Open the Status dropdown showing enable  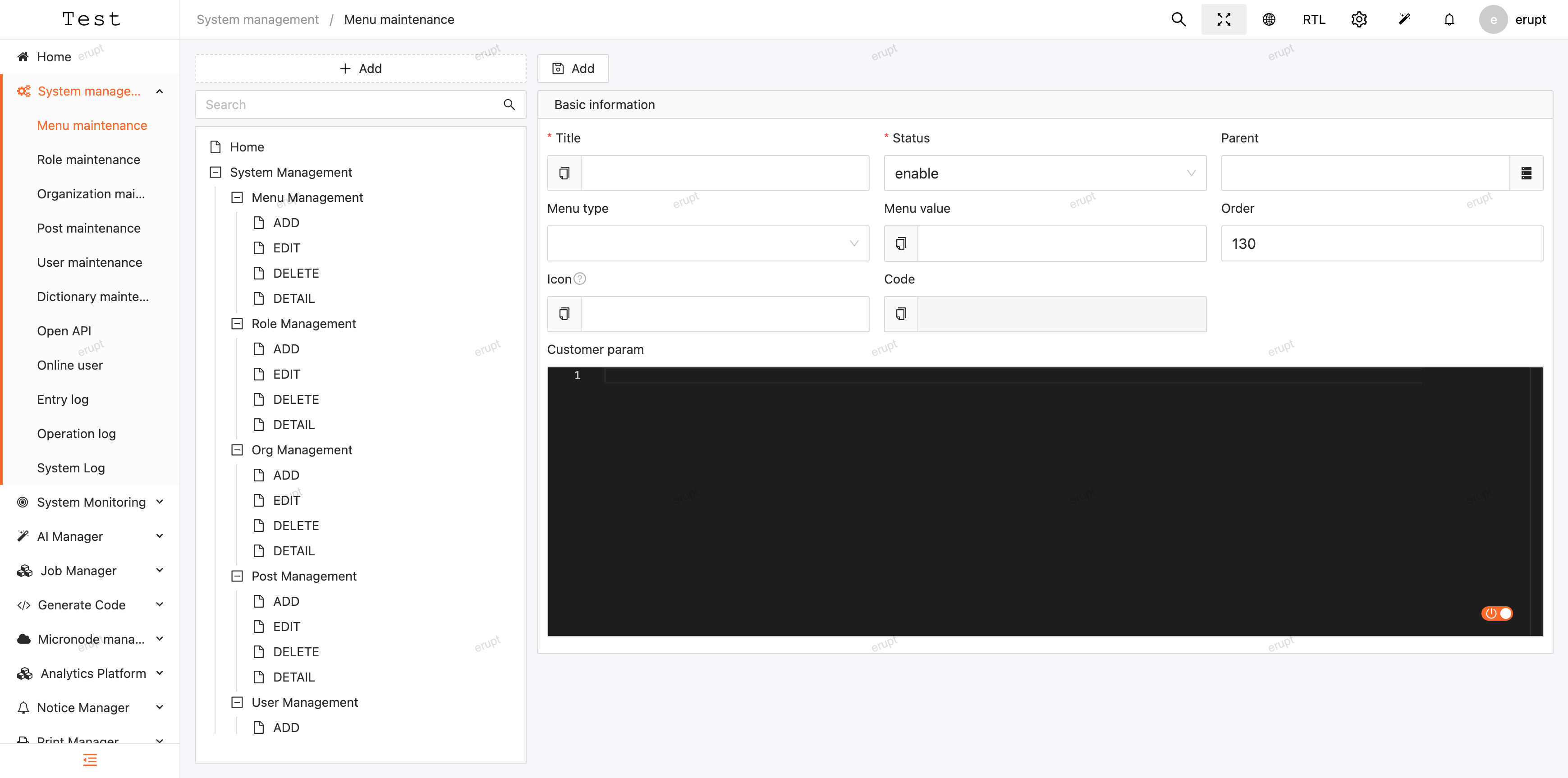tap(1045, 174)
